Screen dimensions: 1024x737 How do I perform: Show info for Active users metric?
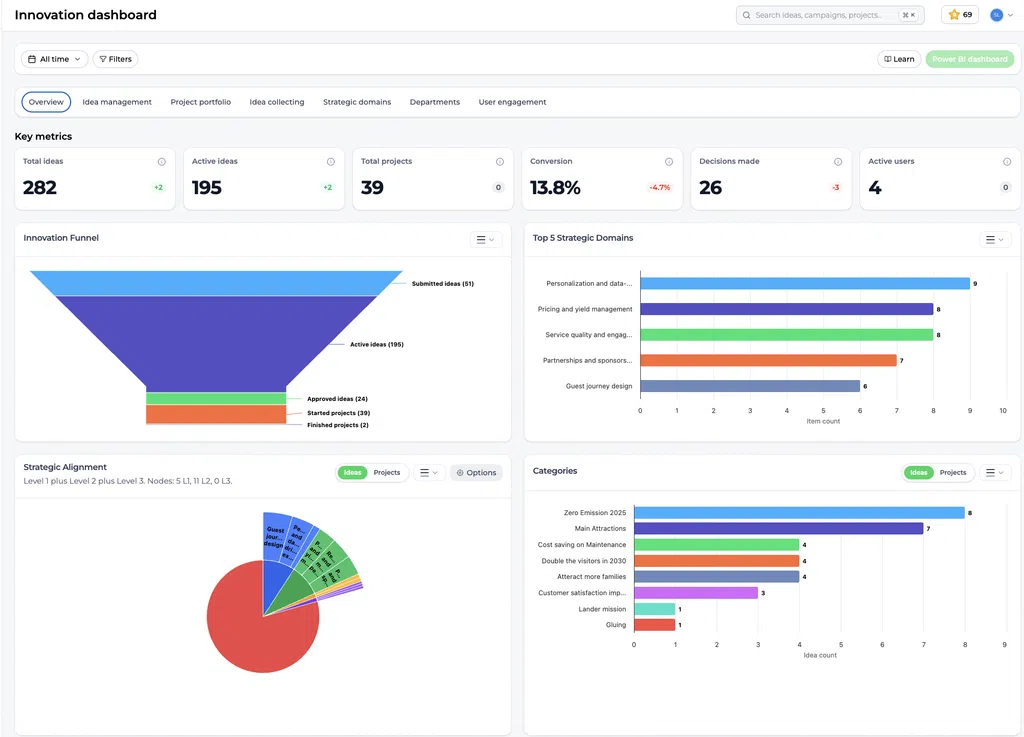click(x=1007, y=162)
